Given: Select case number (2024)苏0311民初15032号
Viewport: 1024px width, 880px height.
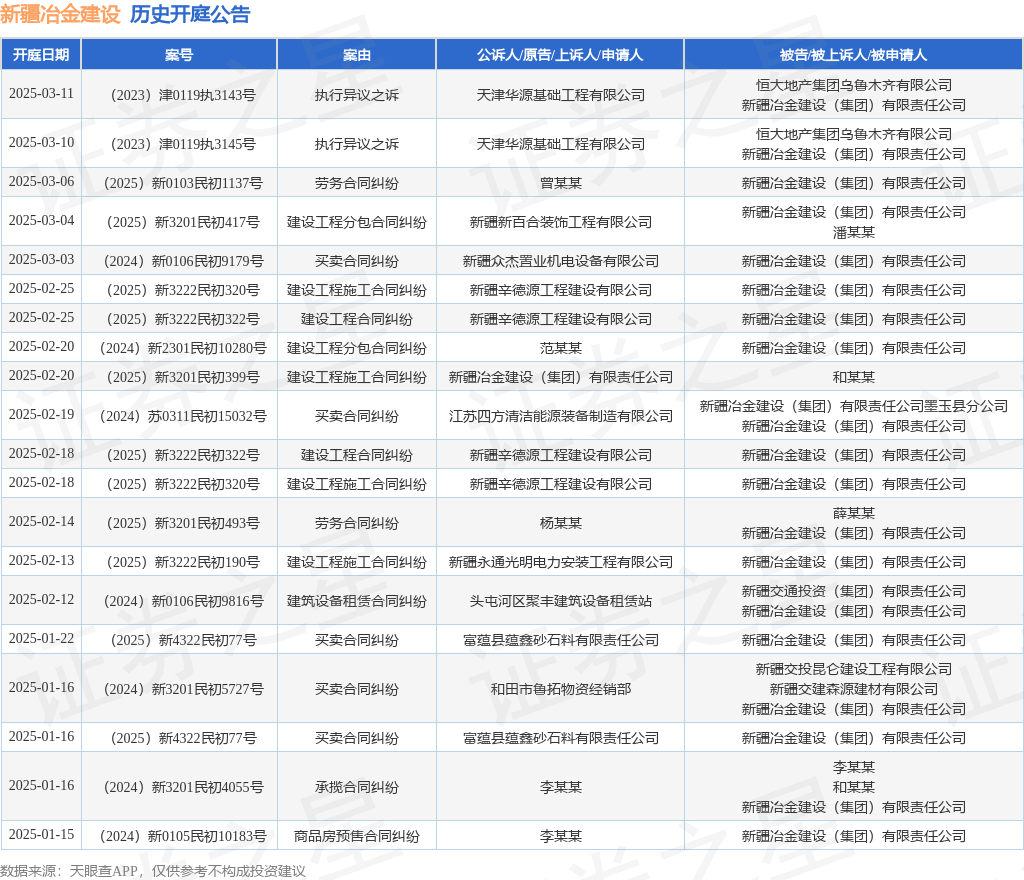Looking at the screenshot, I should [183, 416].
